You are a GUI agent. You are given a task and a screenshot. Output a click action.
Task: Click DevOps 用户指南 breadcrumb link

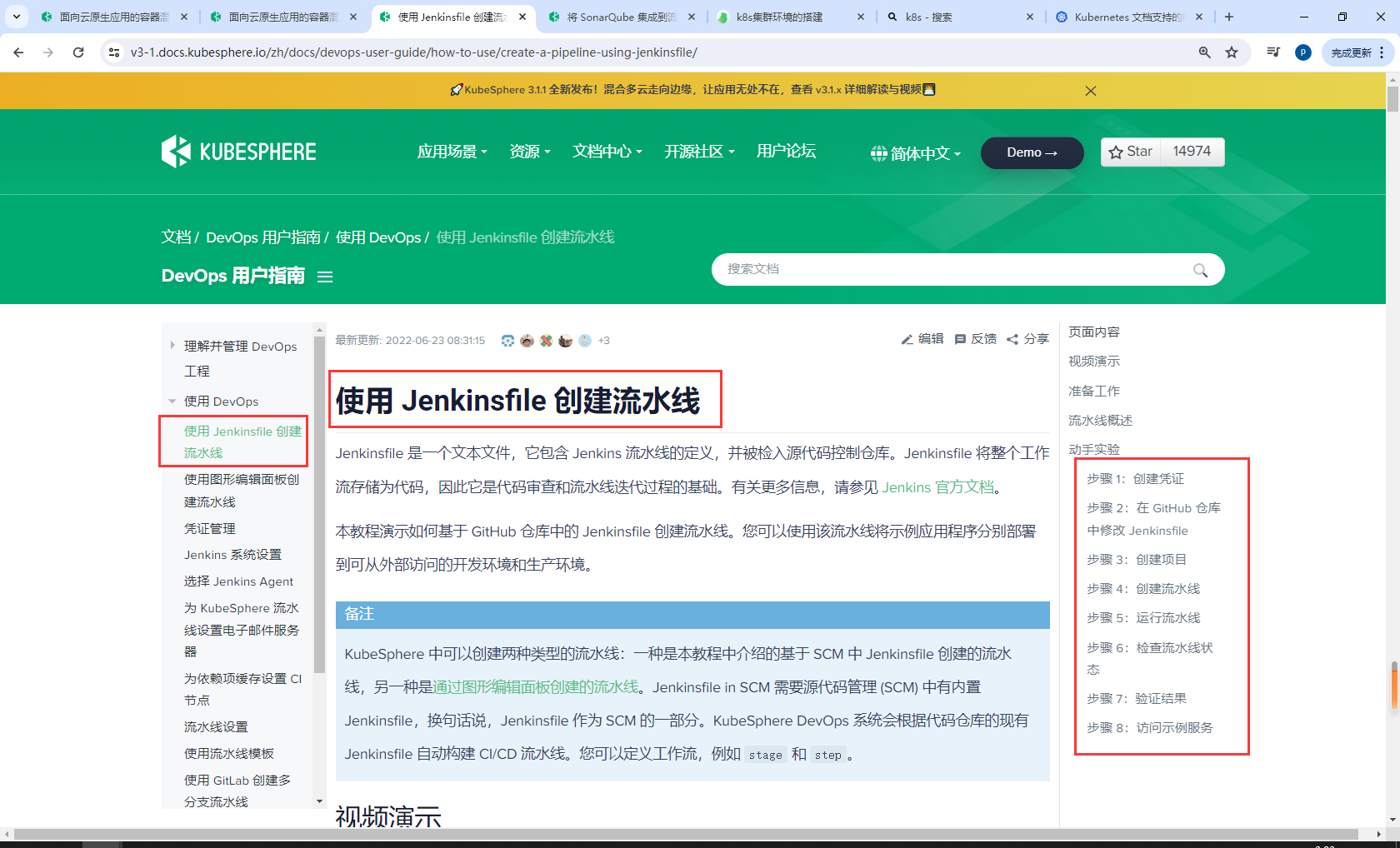263,237
